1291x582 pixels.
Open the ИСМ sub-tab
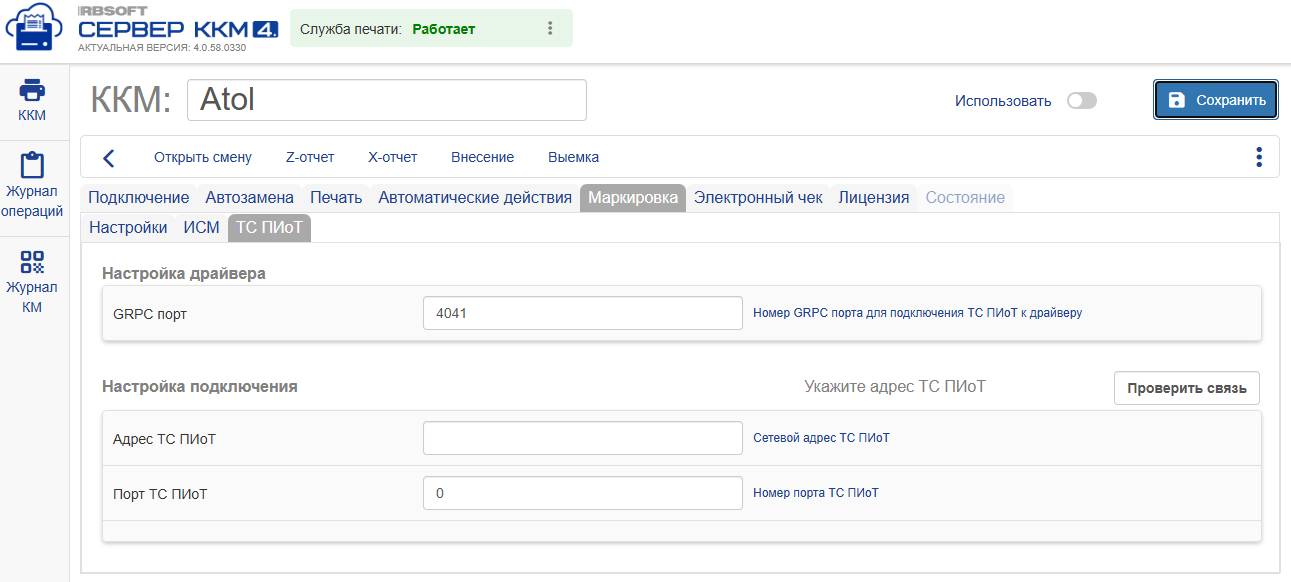201,228
